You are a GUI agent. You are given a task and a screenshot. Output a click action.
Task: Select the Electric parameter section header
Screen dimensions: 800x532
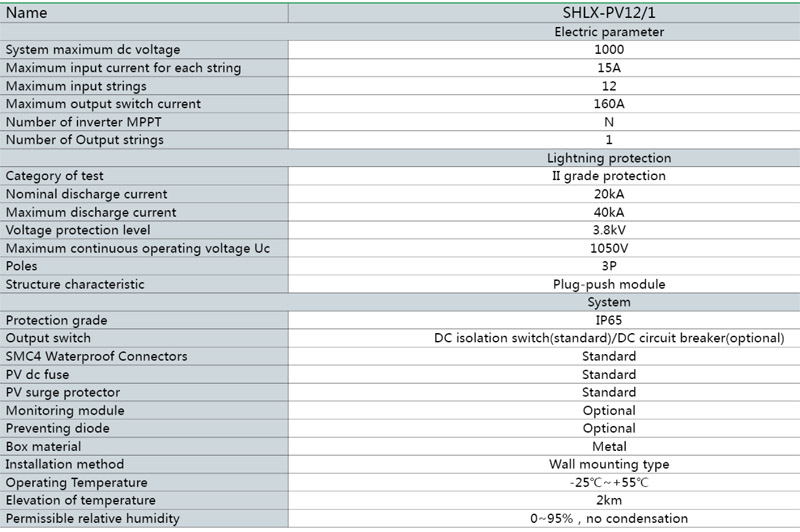[x=608, y=32]
